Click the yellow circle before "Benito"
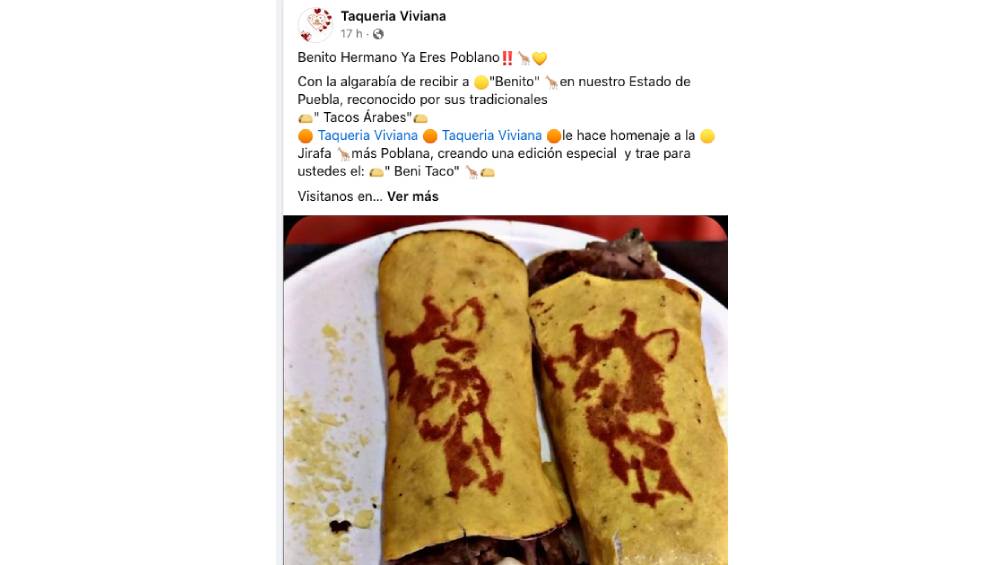The height and width of the screenshot is (565, 1004). pyautogui.click(x=481, y=82)
